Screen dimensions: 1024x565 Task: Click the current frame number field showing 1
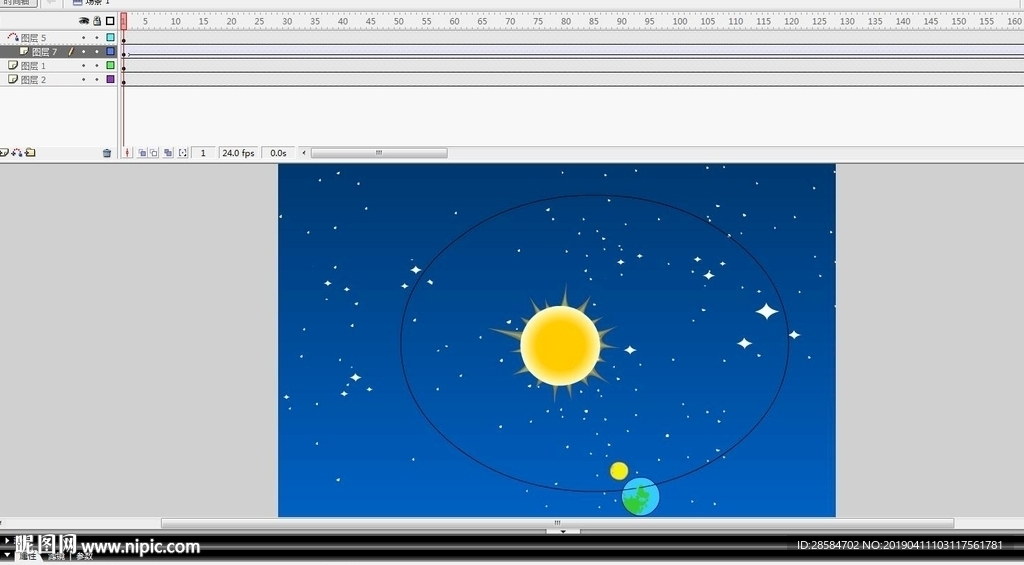point(203,153)
